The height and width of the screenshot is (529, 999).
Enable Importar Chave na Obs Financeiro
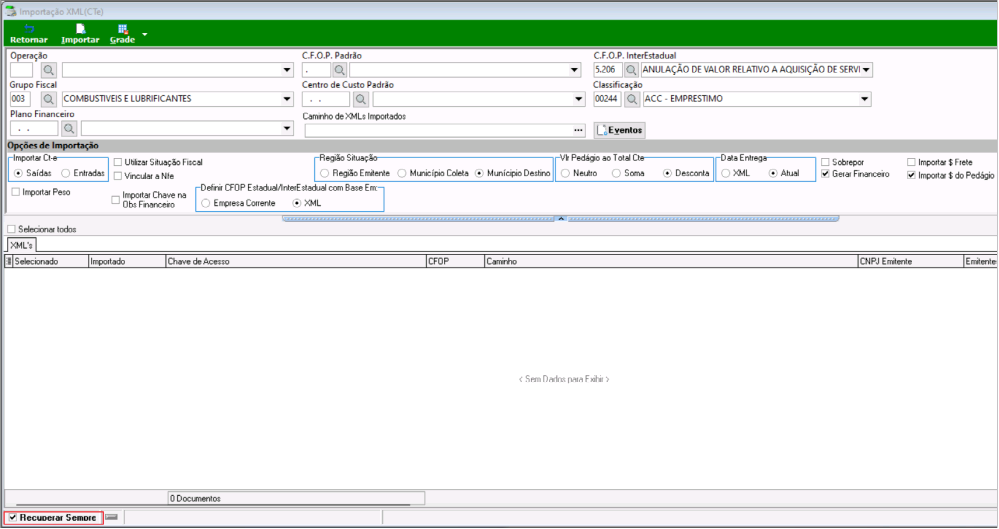pos(115,200)
